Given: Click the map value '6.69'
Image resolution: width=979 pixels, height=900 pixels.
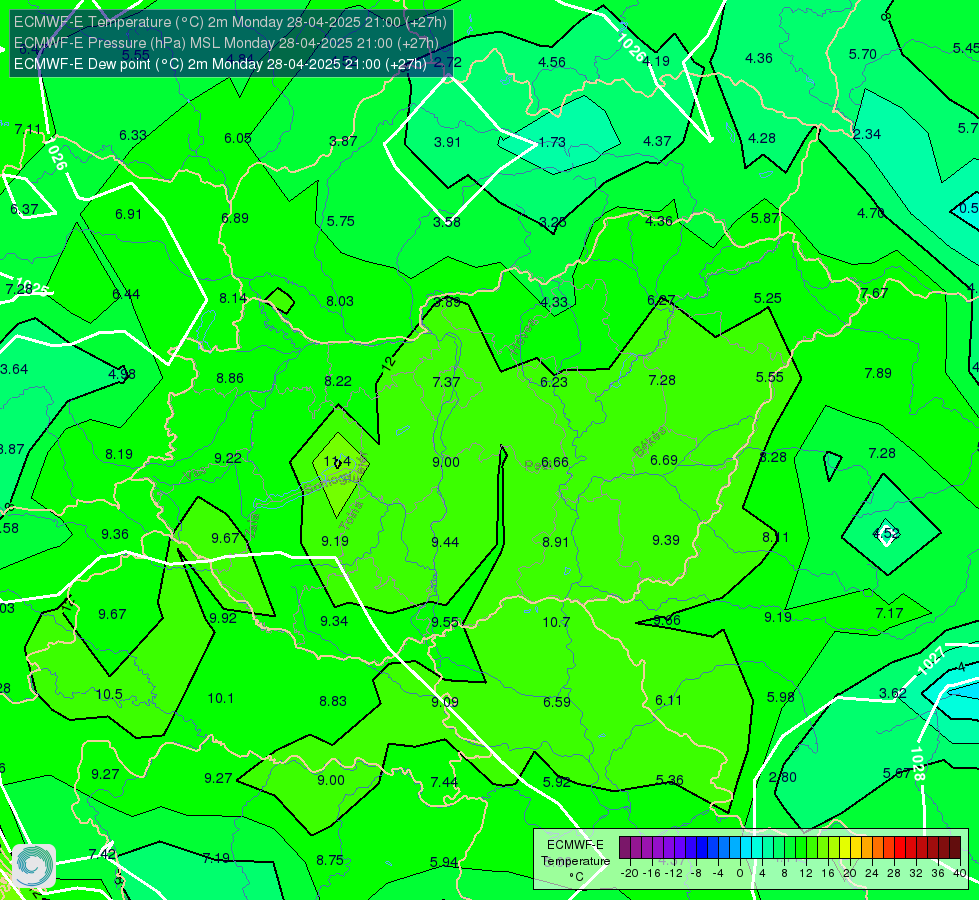Looking at the screenshot, I should [664, 460].
